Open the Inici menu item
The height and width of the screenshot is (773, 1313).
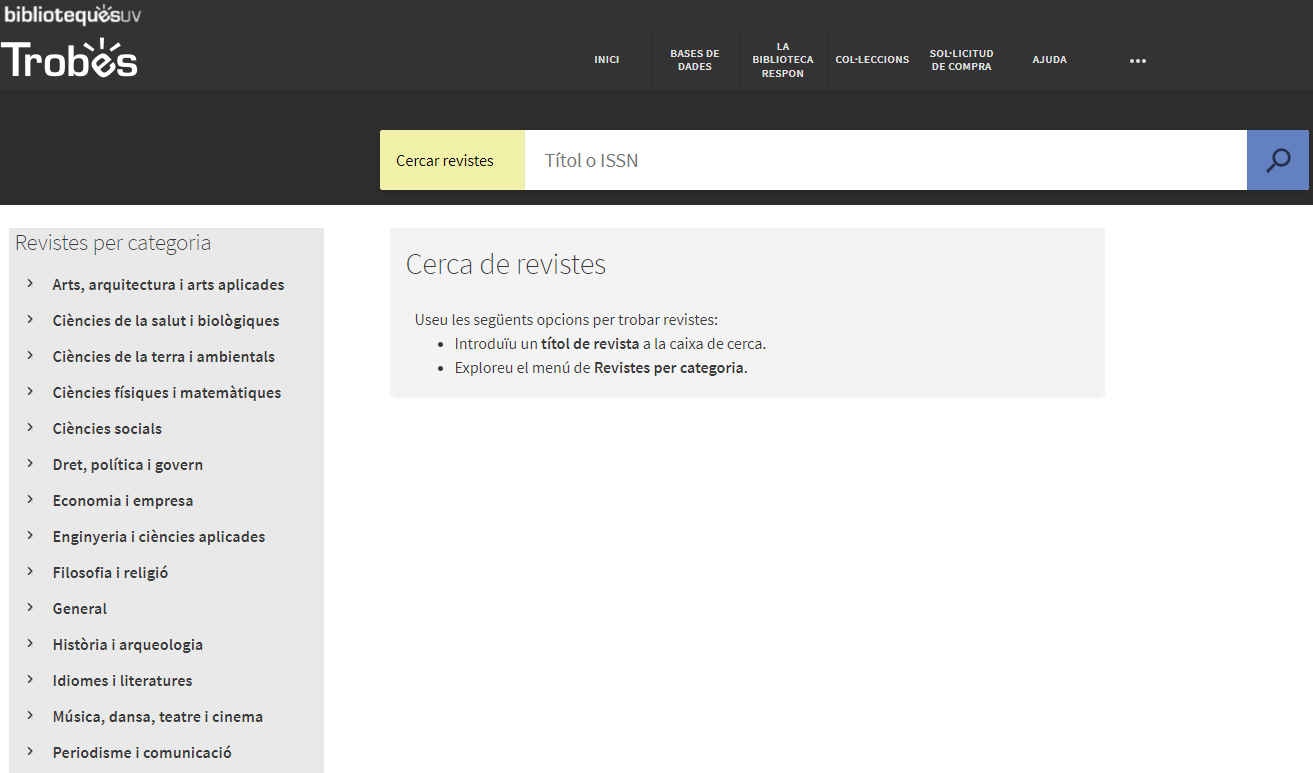[x=607, y=60]
